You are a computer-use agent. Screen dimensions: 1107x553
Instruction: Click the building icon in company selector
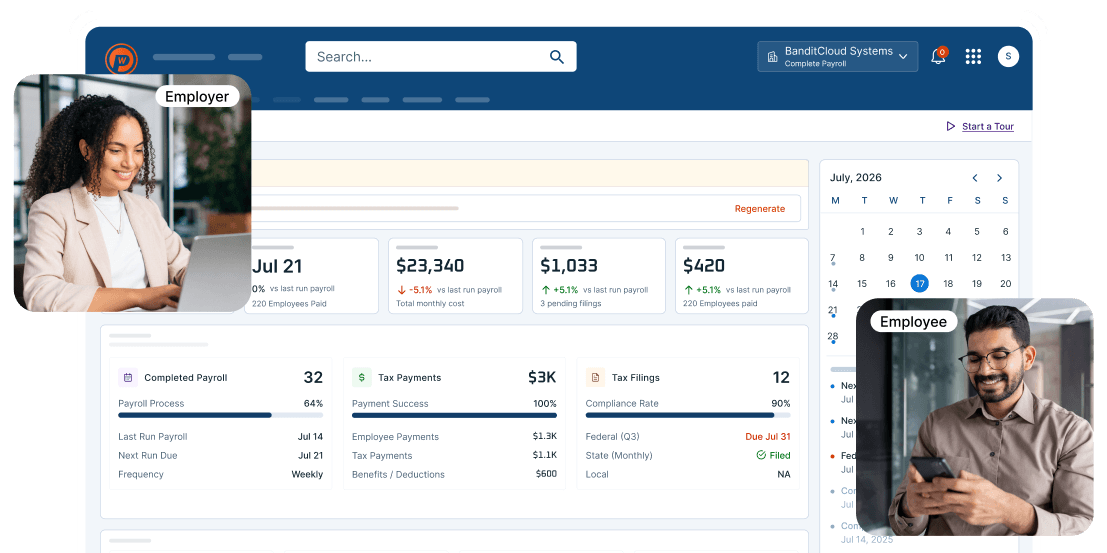point(772,57)
